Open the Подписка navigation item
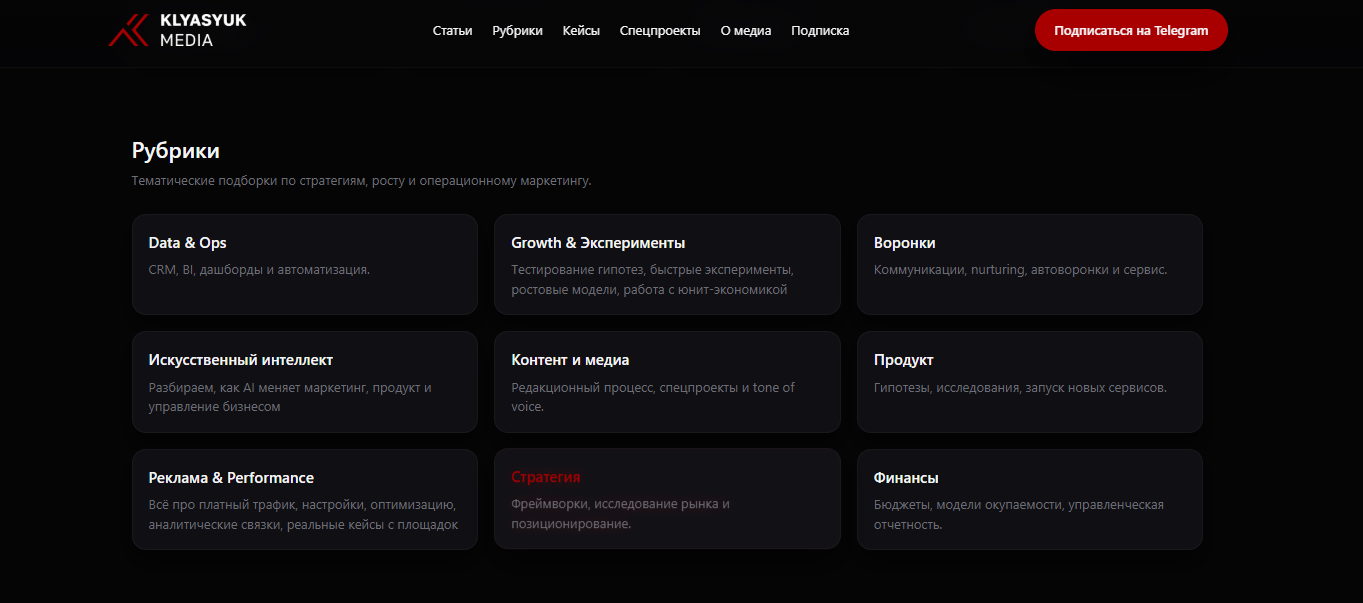The image size is (1363, 603). point(819,30)
